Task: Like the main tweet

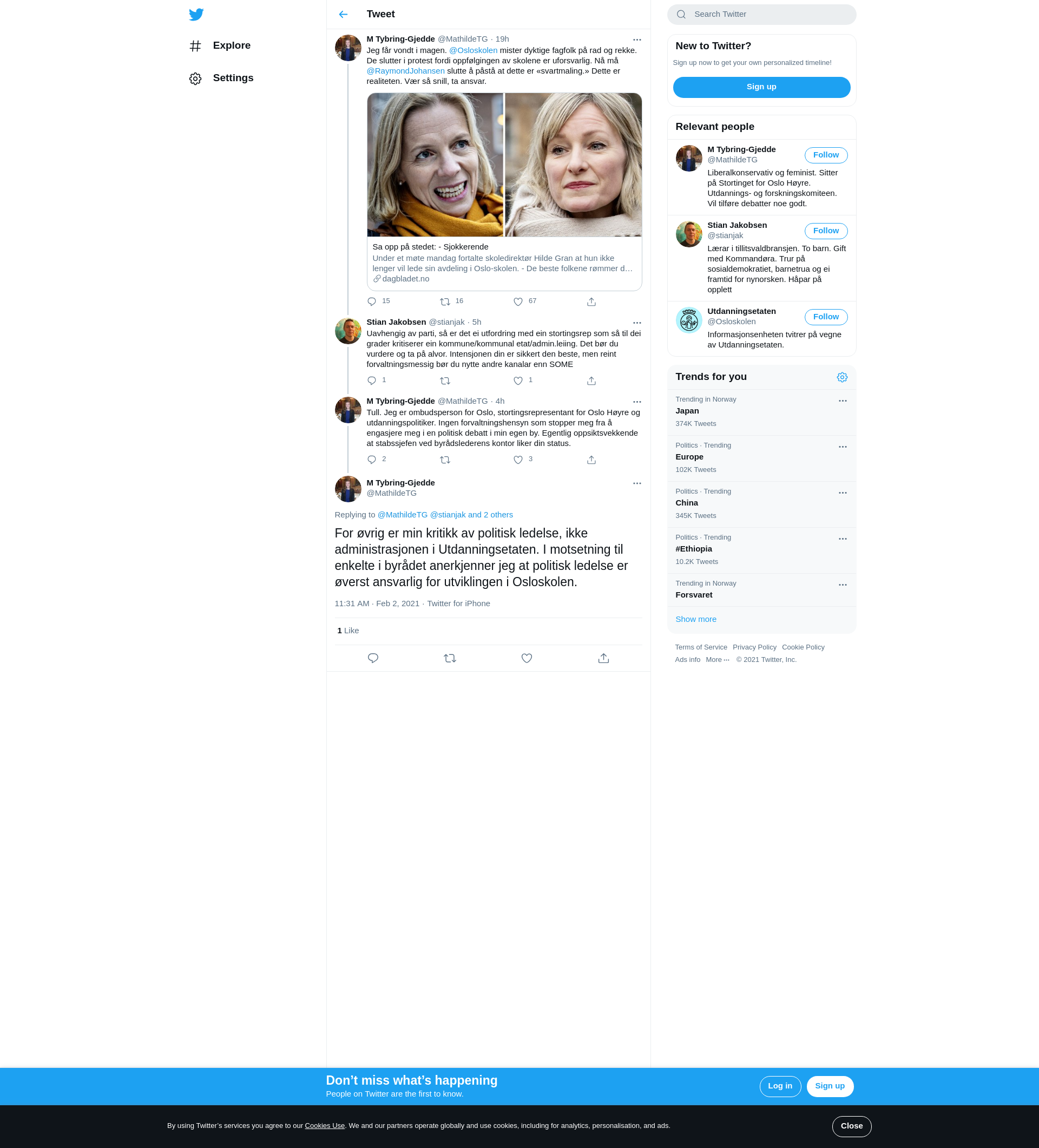Action: tap(527, 658)
